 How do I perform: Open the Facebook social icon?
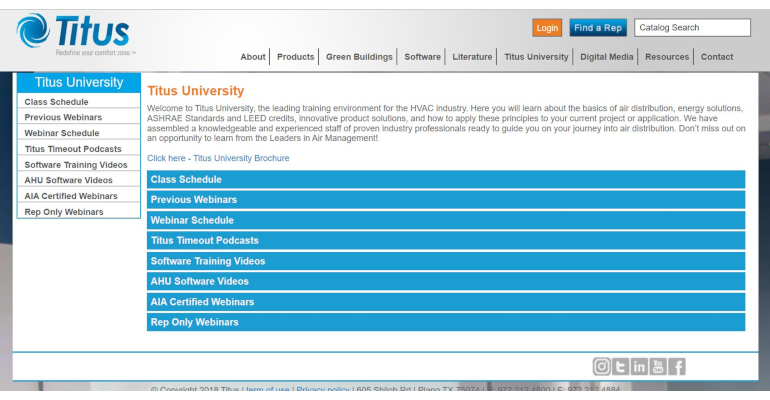coord(677,366)
